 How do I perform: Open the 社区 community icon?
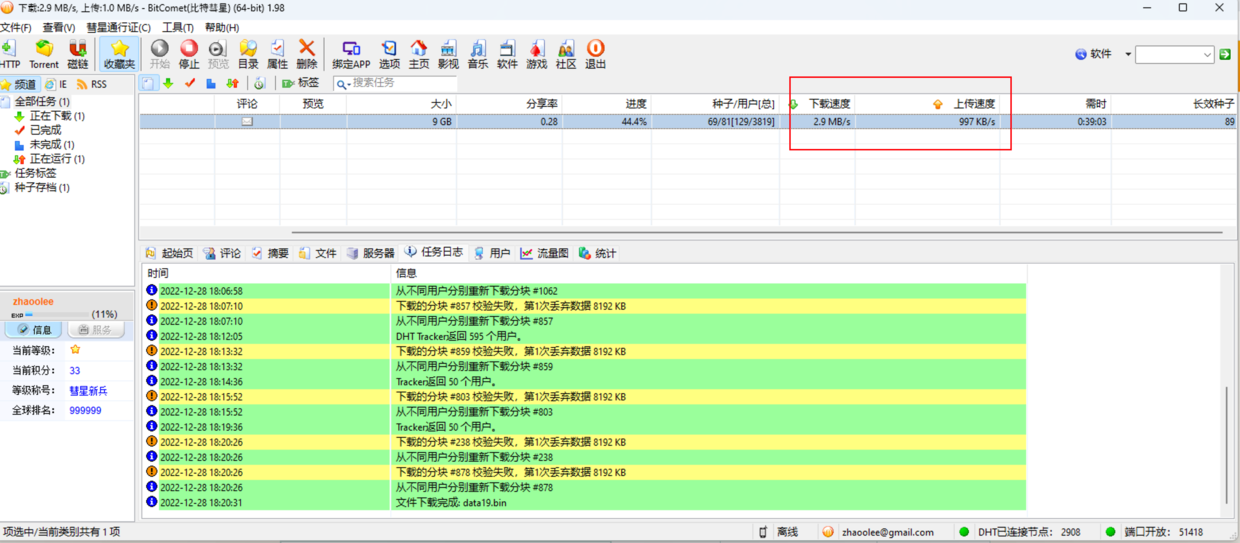(x=566, y=54)
